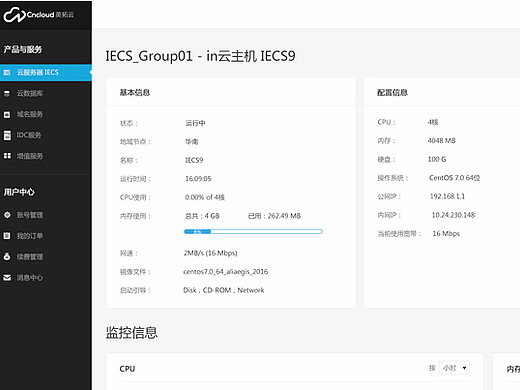
Task: Go to 我的订单 page
Action: 46,236
